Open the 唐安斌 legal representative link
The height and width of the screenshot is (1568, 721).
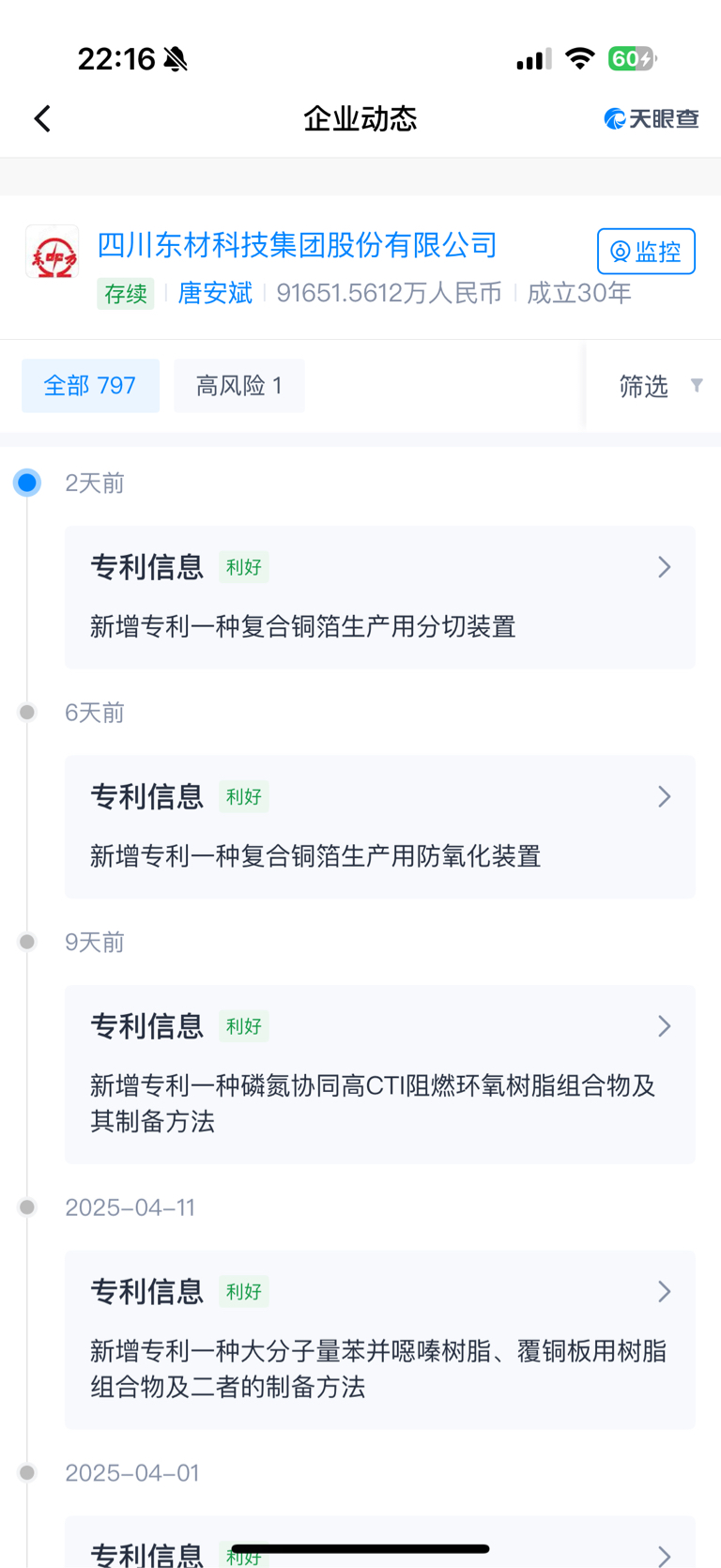tap(215, 293)
